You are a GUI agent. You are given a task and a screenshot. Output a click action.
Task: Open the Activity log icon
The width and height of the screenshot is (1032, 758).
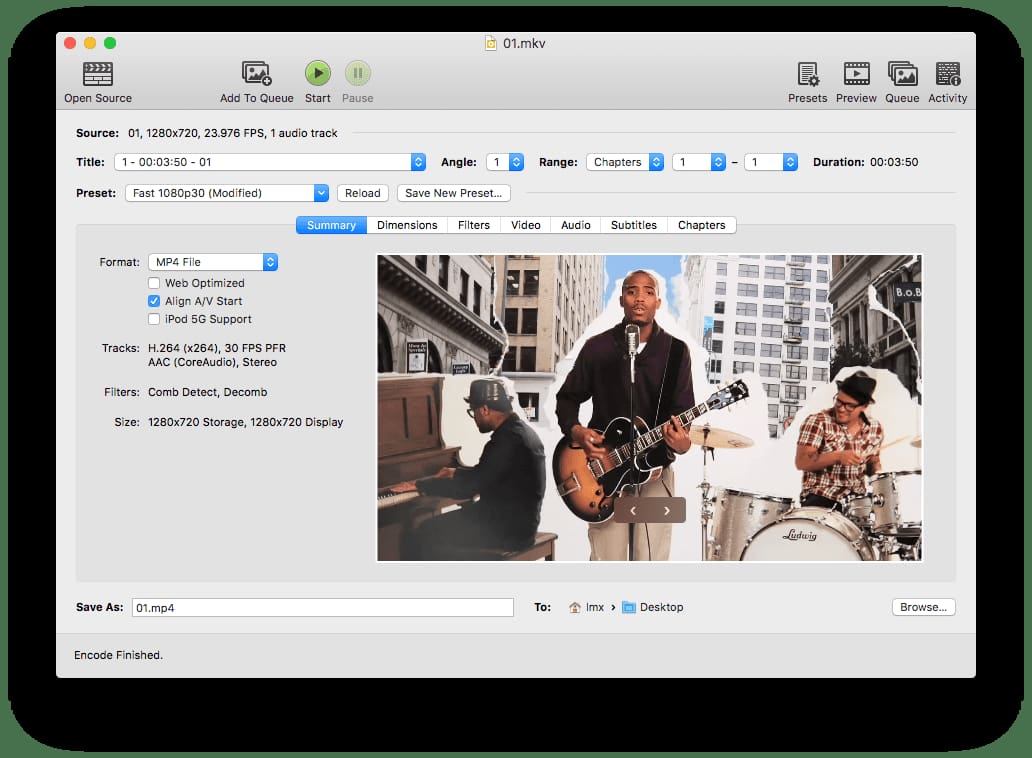click(x=947, y=74)
